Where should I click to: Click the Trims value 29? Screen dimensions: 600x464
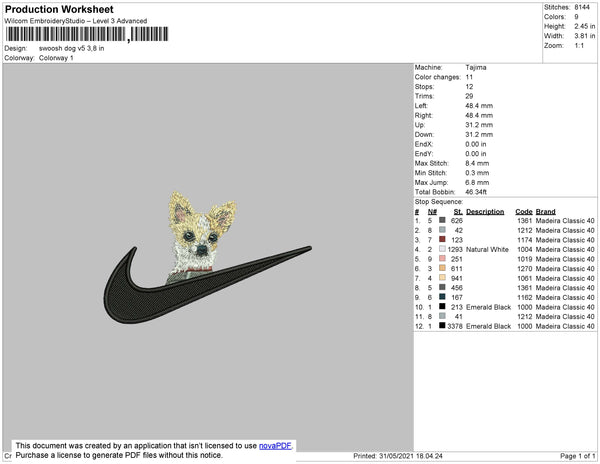[x=469, y=96]
